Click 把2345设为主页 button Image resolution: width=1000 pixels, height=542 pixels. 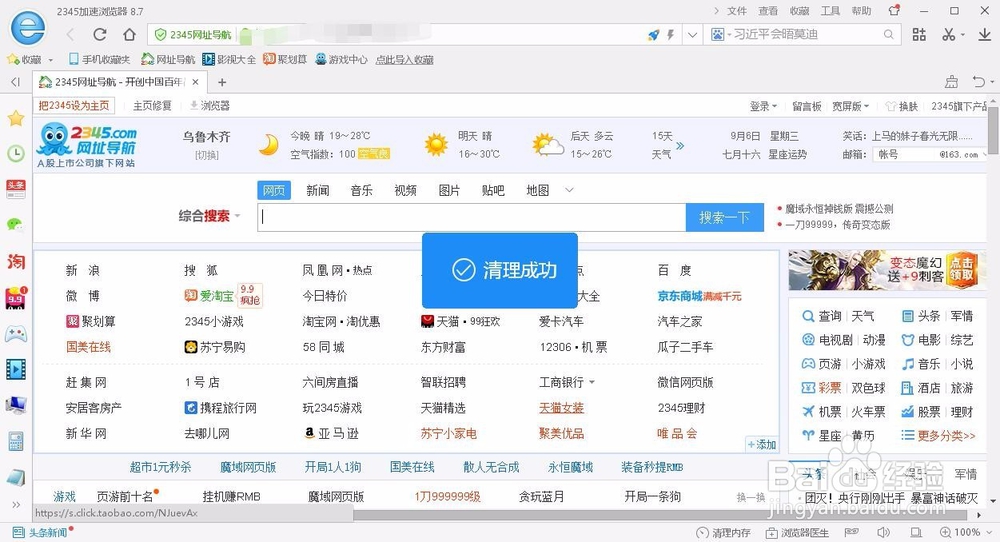pos(74,105)
